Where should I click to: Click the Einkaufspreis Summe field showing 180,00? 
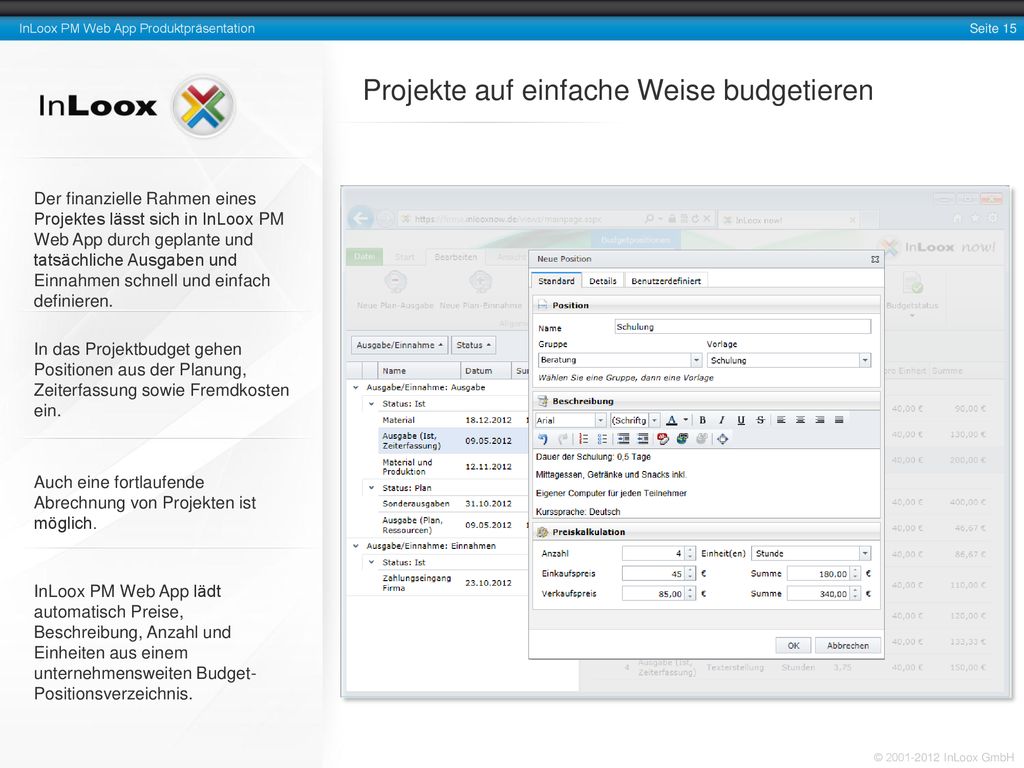[824, 573]
